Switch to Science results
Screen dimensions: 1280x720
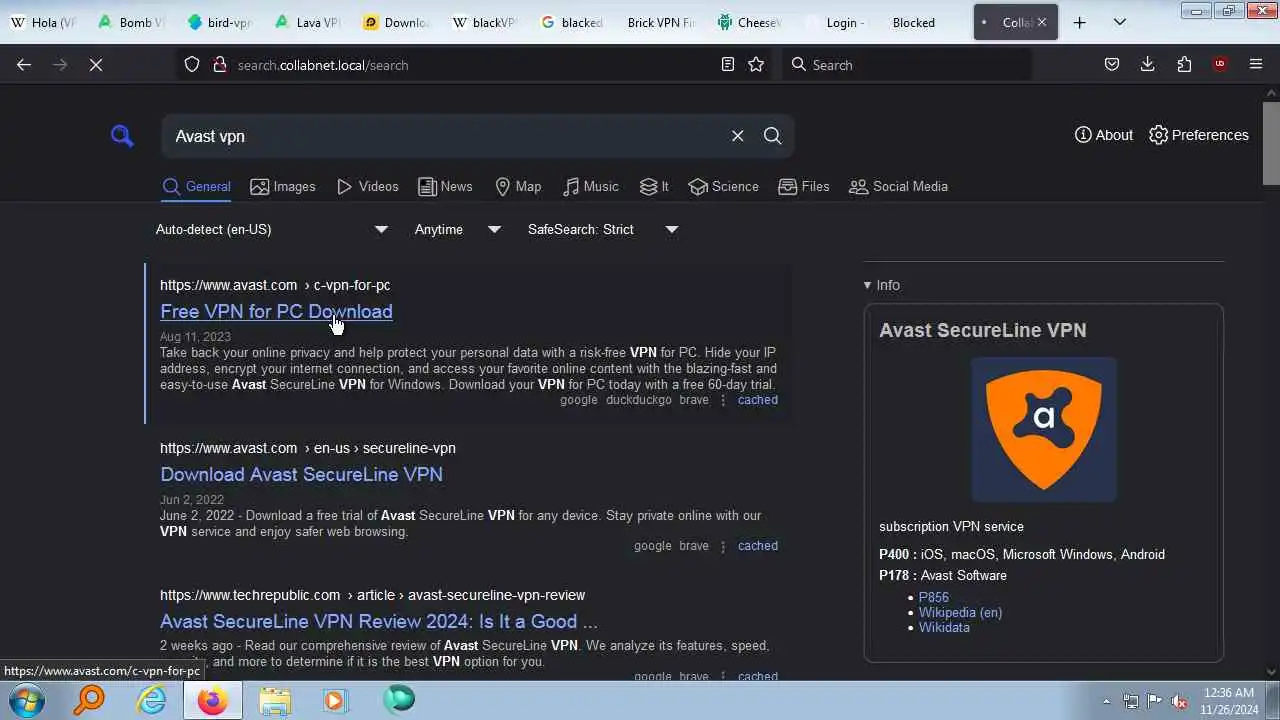723,187
